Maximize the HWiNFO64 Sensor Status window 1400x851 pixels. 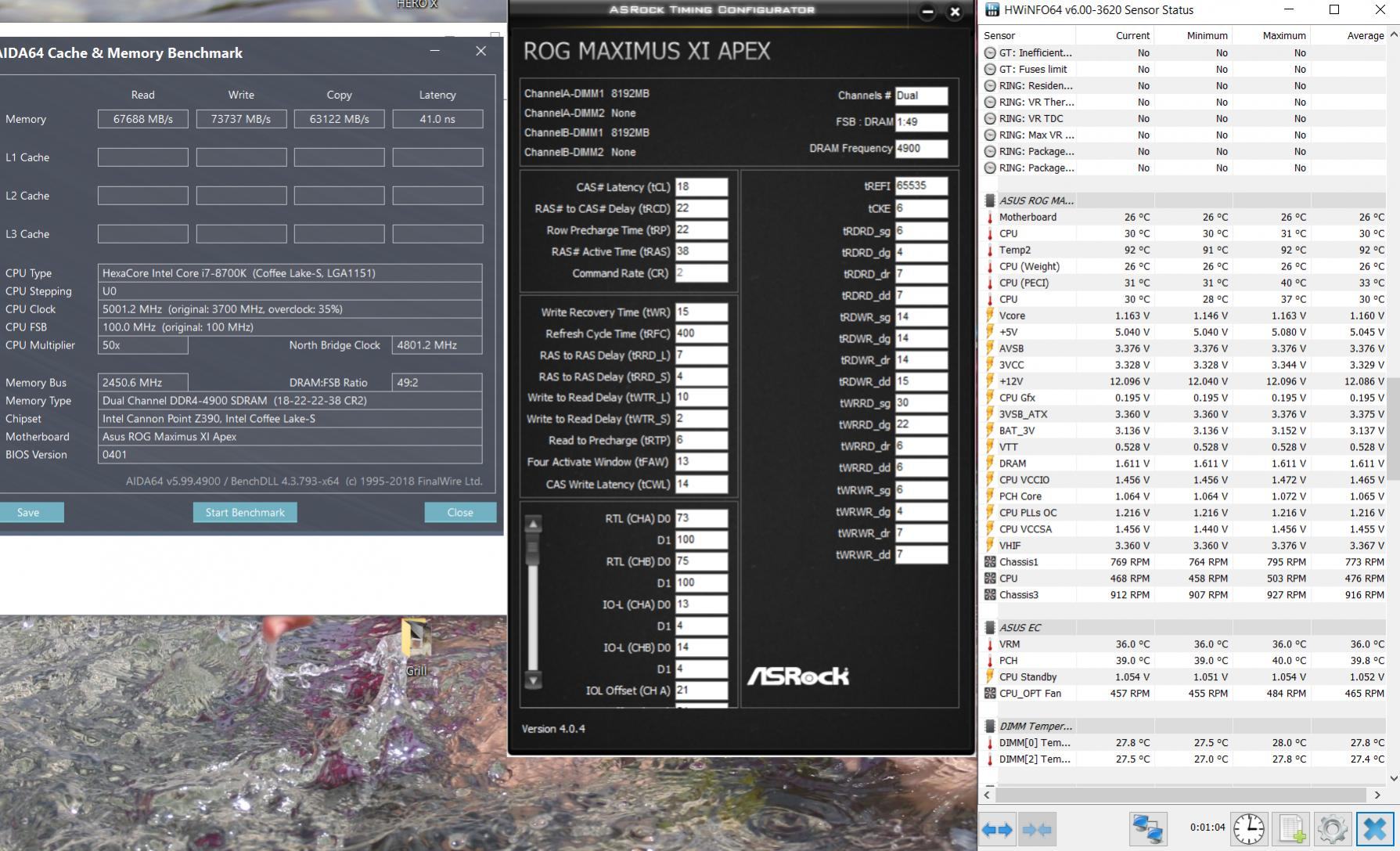pyautogui.click(x=1334, y=10)
